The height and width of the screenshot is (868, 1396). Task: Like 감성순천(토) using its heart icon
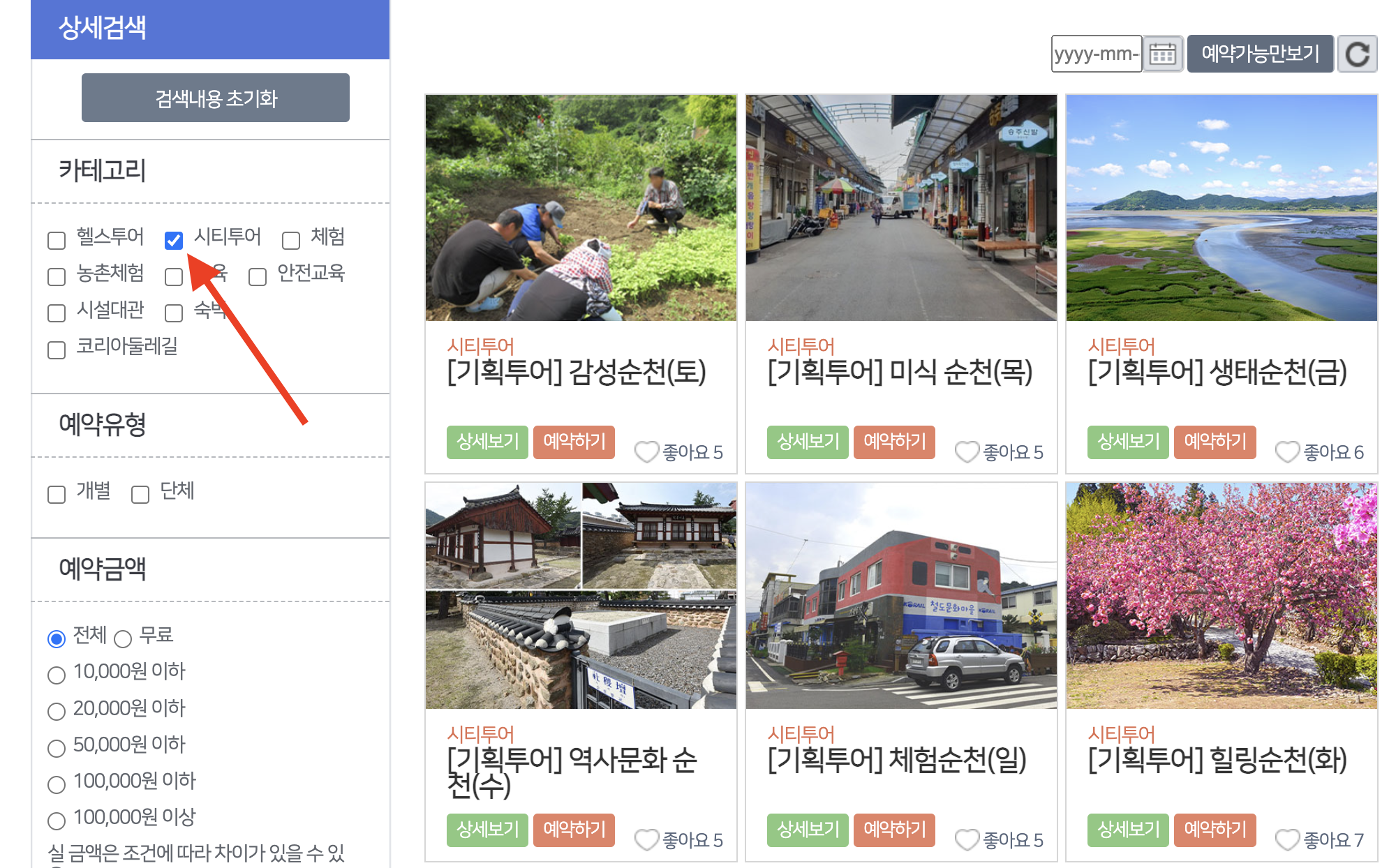point(646,452)
